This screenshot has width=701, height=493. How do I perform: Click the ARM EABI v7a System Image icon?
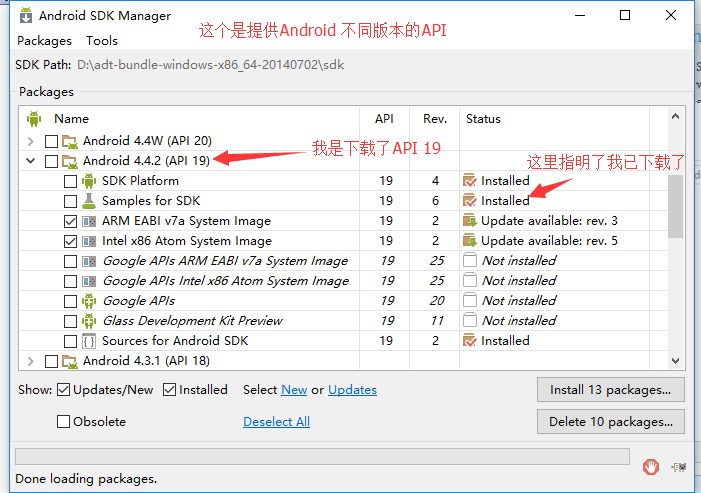point(89,221)
